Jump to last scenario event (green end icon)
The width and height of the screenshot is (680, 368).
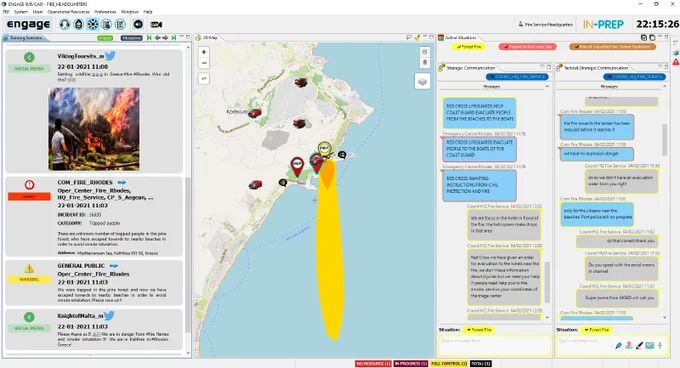tap(173, 38)
